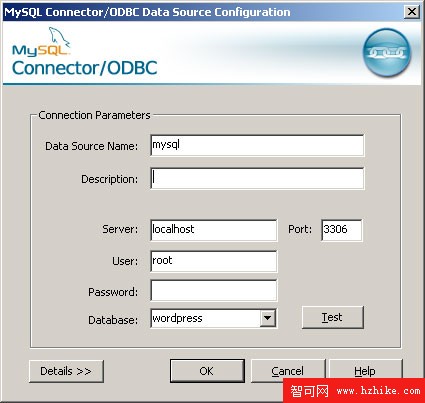Focus the Description text field

tap(257, 179)
